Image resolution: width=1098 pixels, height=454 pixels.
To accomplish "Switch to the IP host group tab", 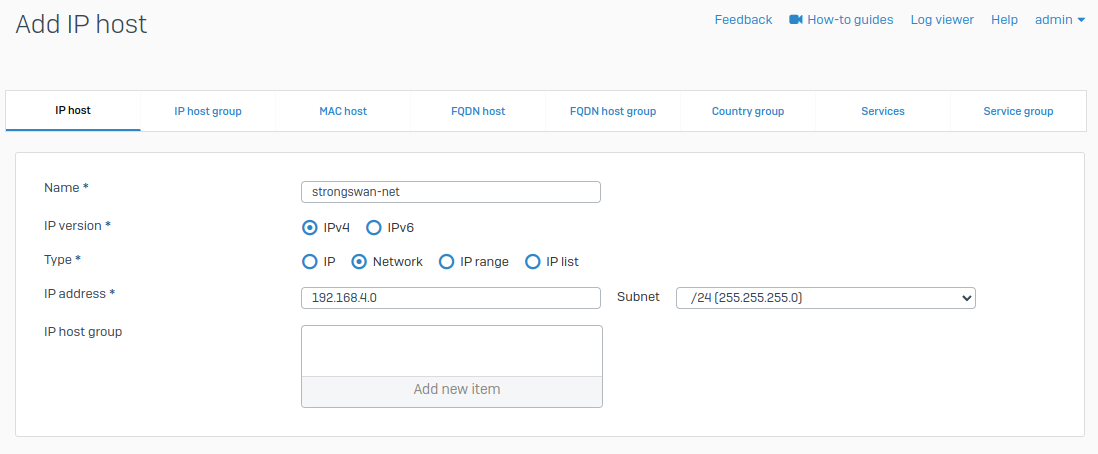I will pos(208,111).
